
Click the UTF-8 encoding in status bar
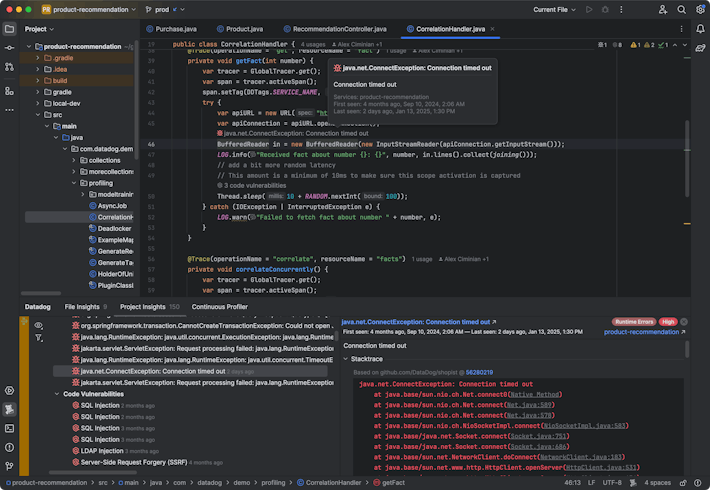pos(614,482)
